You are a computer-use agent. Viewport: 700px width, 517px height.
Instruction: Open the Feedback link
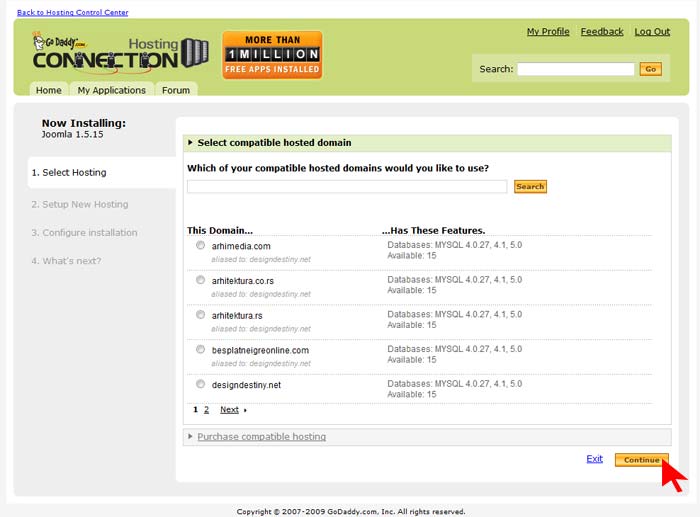click(x=602, y=32)
